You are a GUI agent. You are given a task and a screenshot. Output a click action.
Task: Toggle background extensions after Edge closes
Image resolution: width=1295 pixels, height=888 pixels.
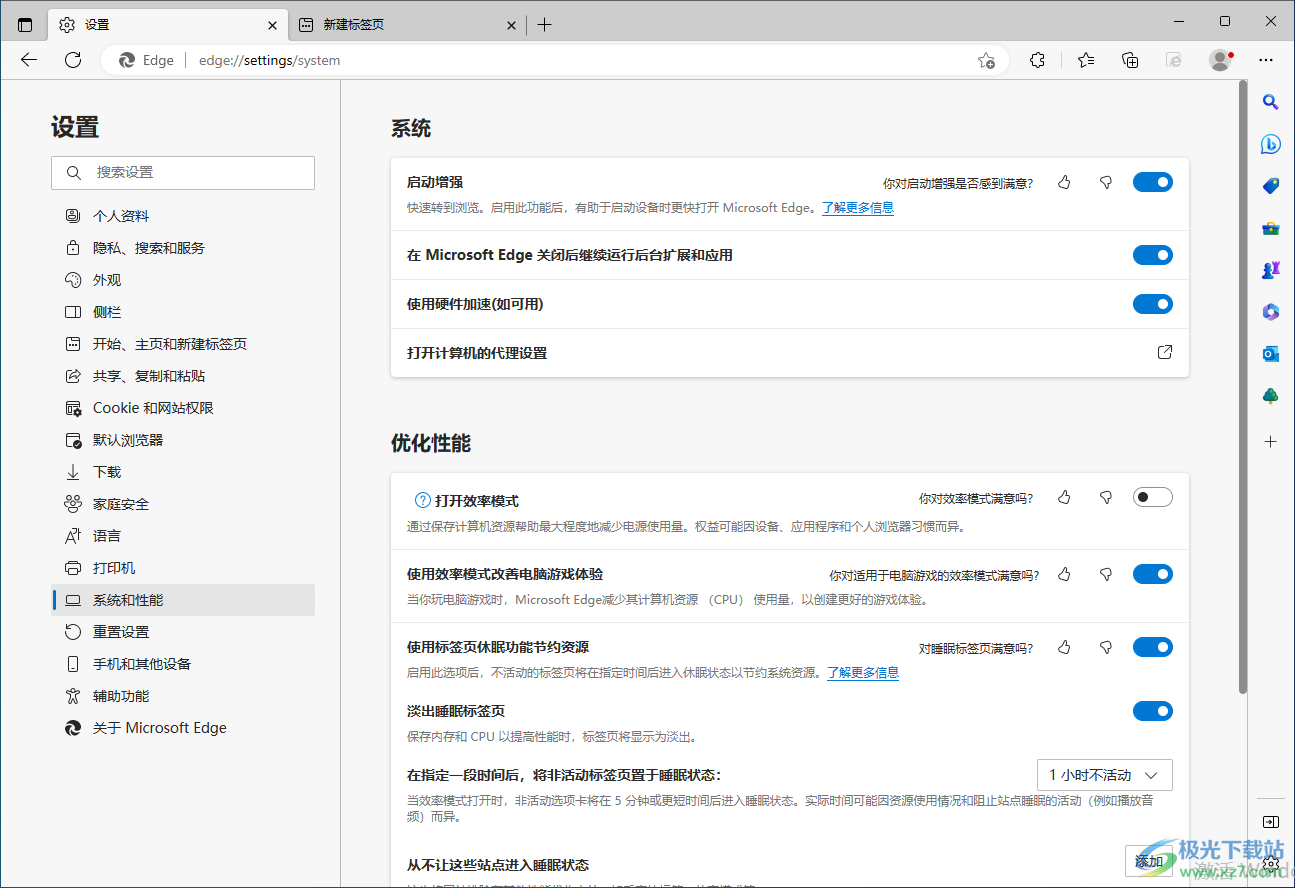1152,255
